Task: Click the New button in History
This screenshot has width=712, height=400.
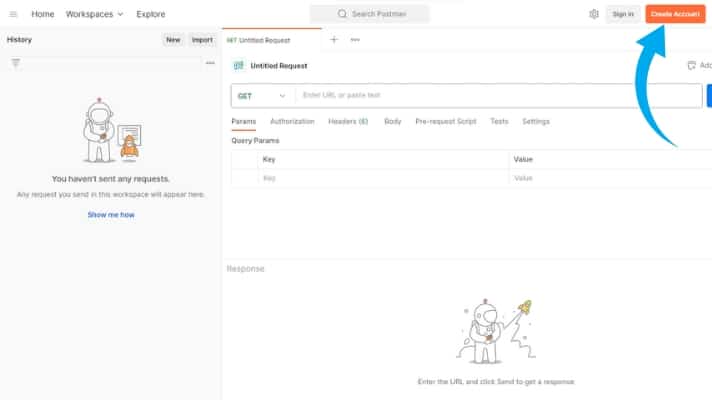Action: click(x=173, y=40)
